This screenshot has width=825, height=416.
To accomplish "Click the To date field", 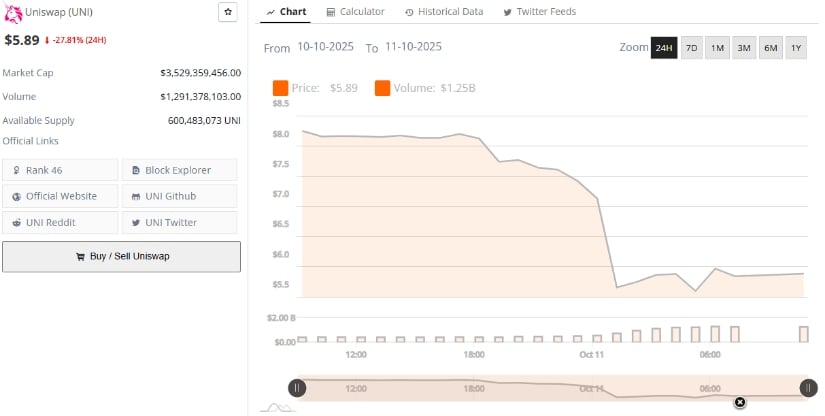I will pyautogui.click(x=412, y=47).
